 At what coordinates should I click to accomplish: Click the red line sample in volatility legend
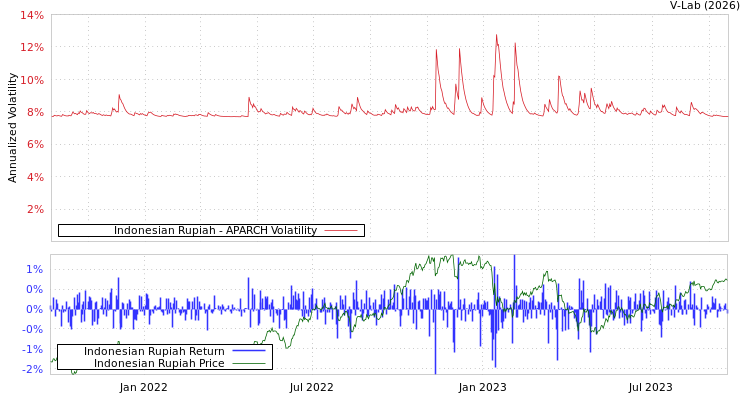click(x=340, y=231)
